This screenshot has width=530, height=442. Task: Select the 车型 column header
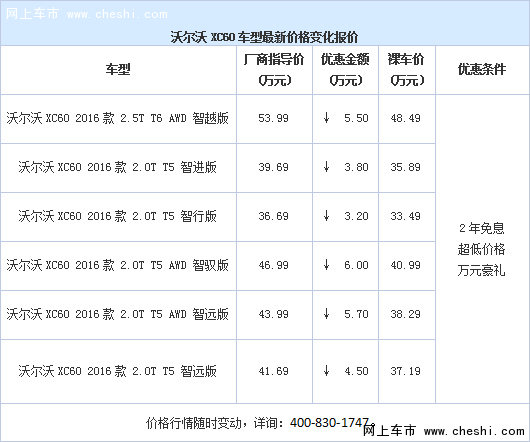118,69
